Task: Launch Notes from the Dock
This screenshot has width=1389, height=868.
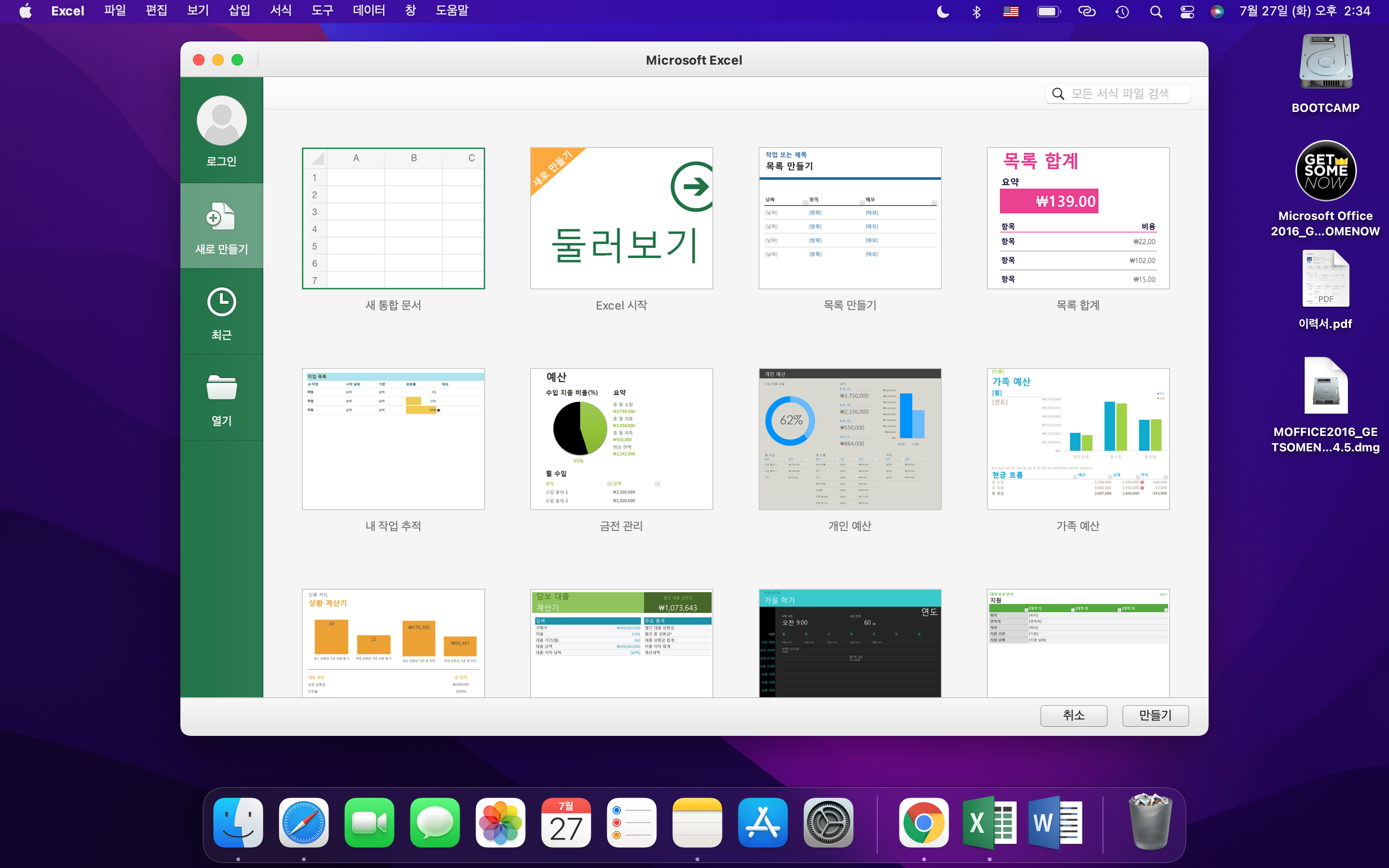Action: 697,823
